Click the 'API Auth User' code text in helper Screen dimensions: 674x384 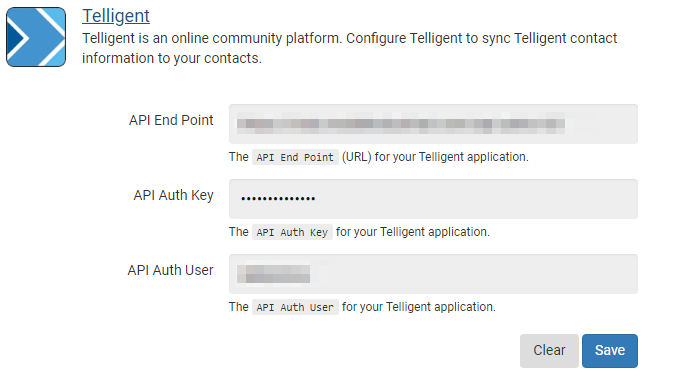click(295, 307)
